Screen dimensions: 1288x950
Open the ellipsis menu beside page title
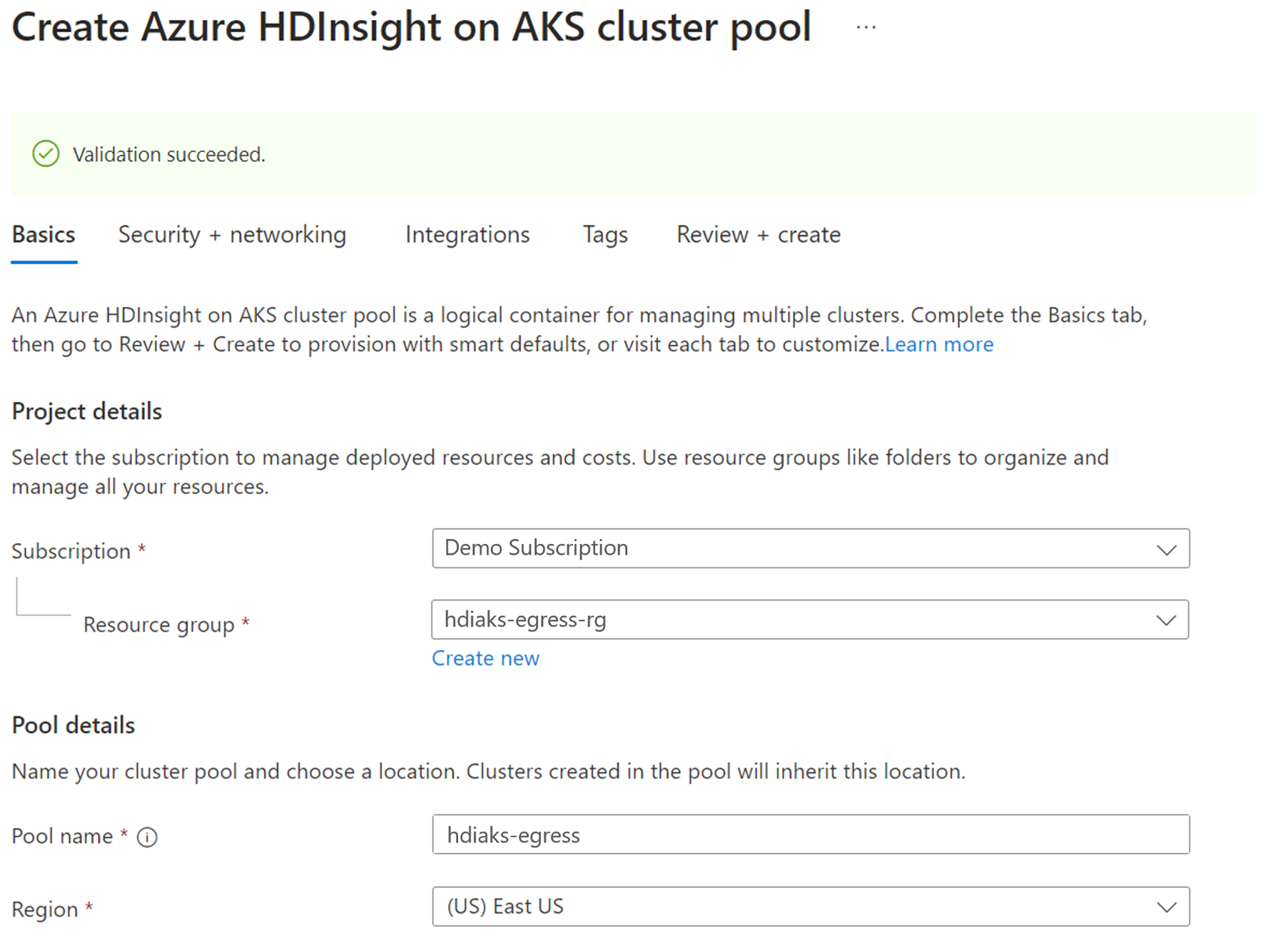pos(866,28)
